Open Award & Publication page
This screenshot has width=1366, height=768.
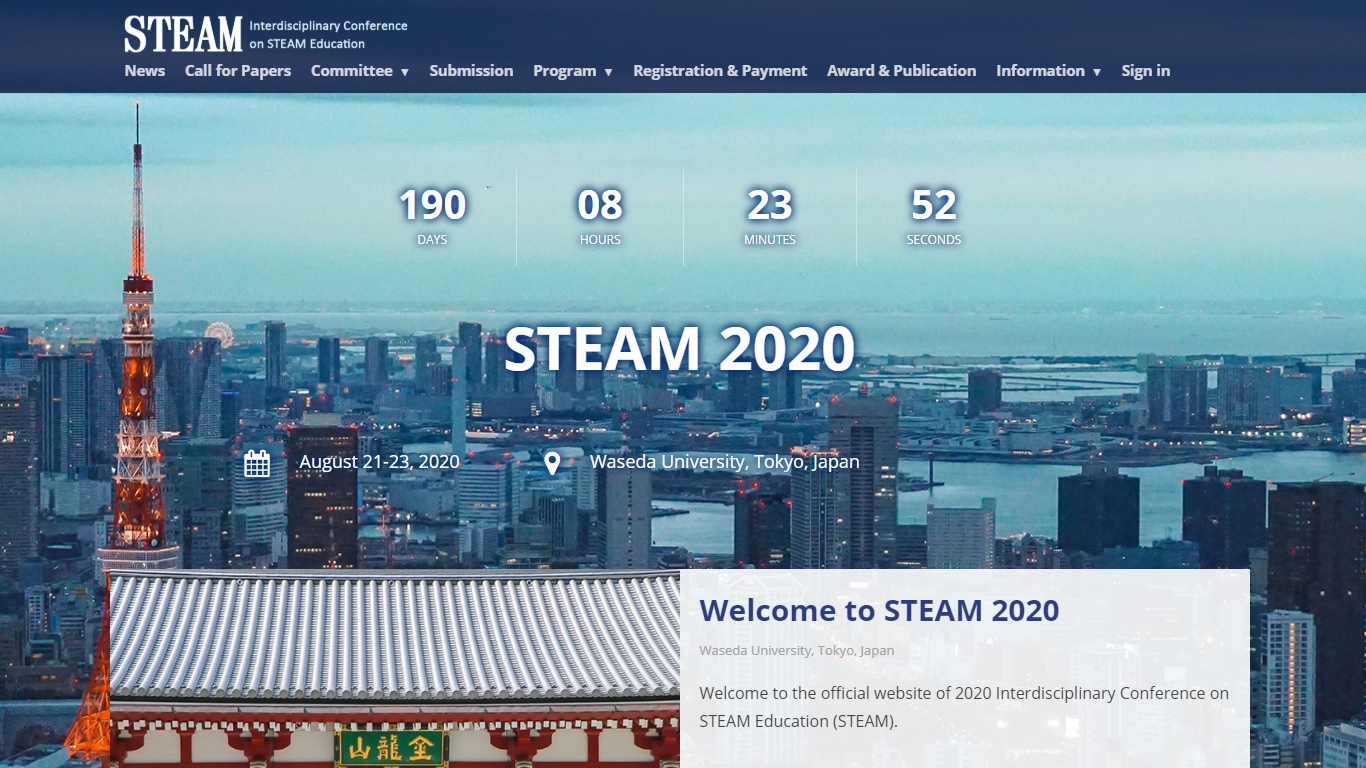tap(901, 71)
